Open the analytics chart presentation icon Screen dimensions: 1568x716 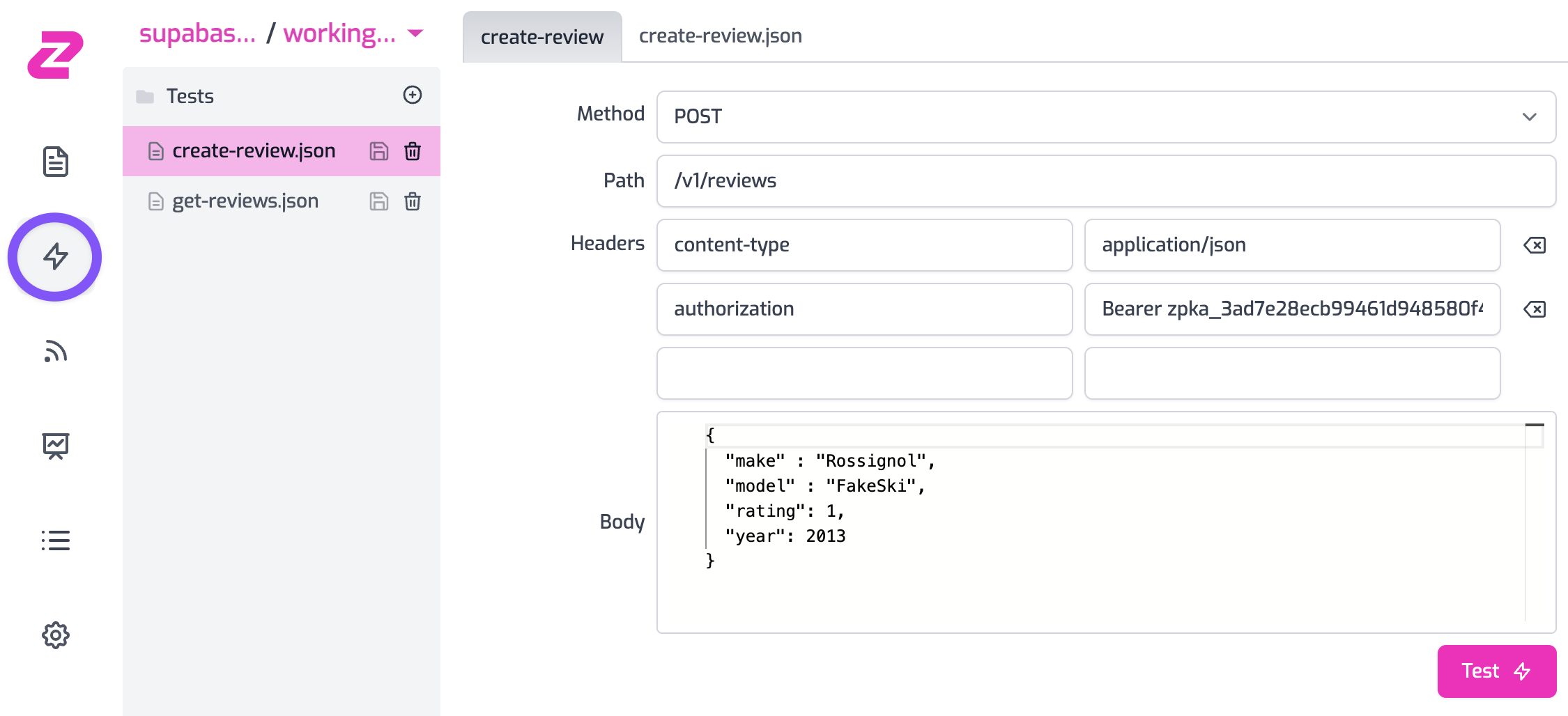click(x=55, y=446)
